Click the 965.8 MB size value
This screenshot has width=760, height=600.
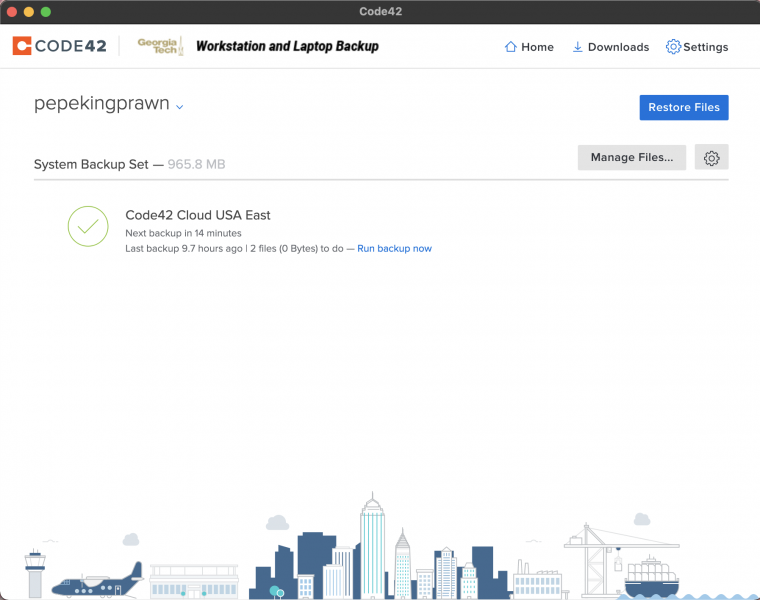point(196,164)
